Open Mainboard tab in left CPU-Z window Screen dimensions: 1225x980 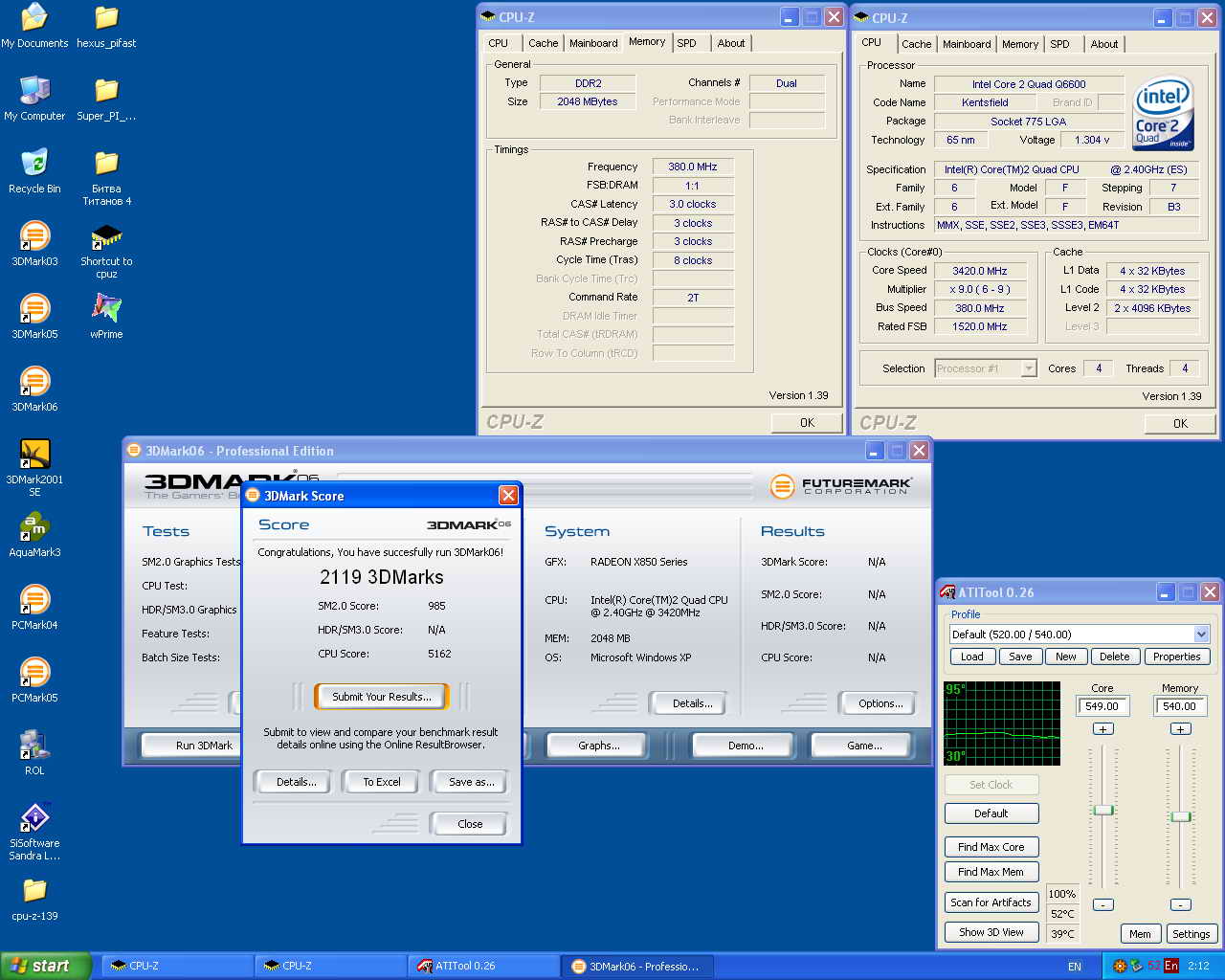coord(593,43)
